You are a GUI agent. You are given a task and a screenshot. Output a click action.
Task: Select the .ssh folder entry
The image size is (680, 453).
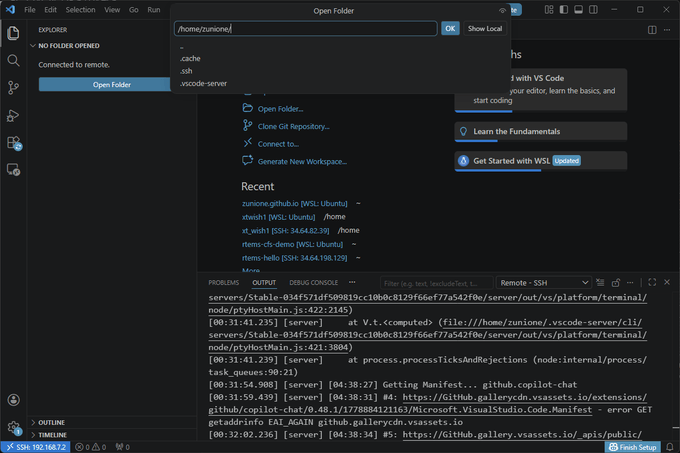pyautogui.click(x=340, y=71)
